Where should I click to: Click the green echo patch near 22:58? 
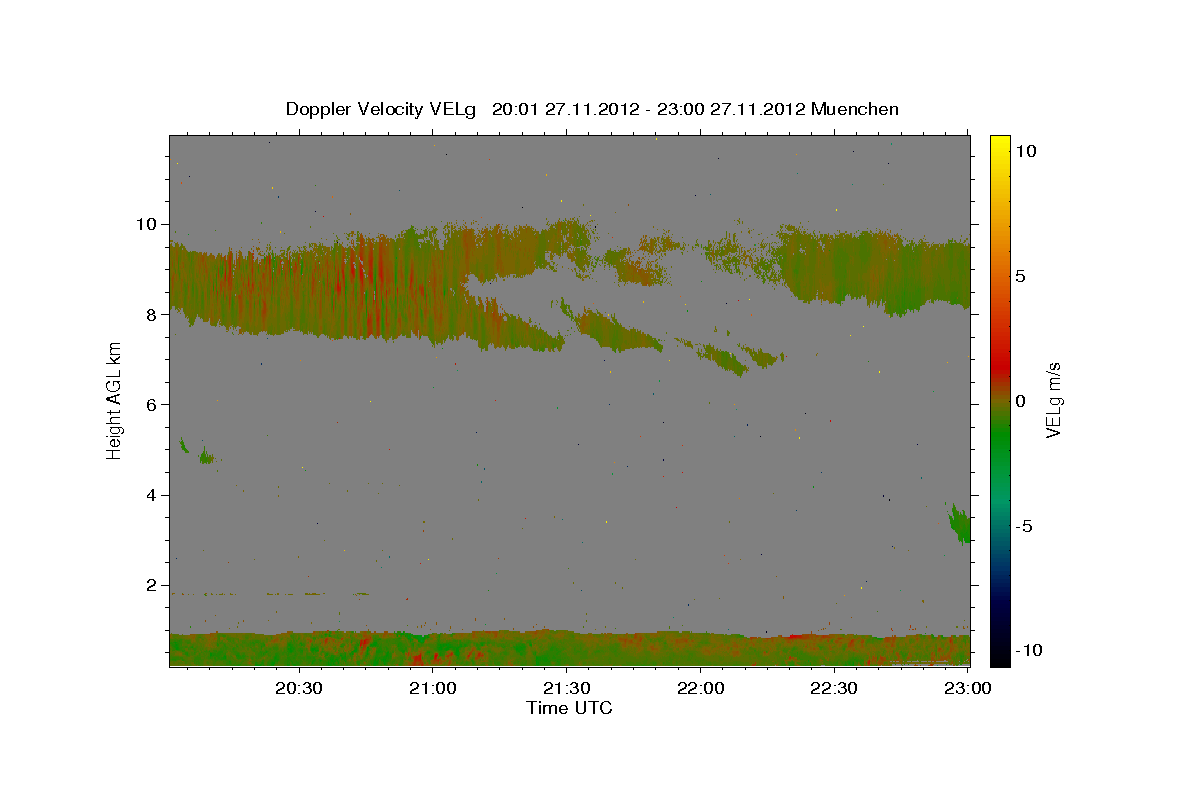click(x=960, y=524)
